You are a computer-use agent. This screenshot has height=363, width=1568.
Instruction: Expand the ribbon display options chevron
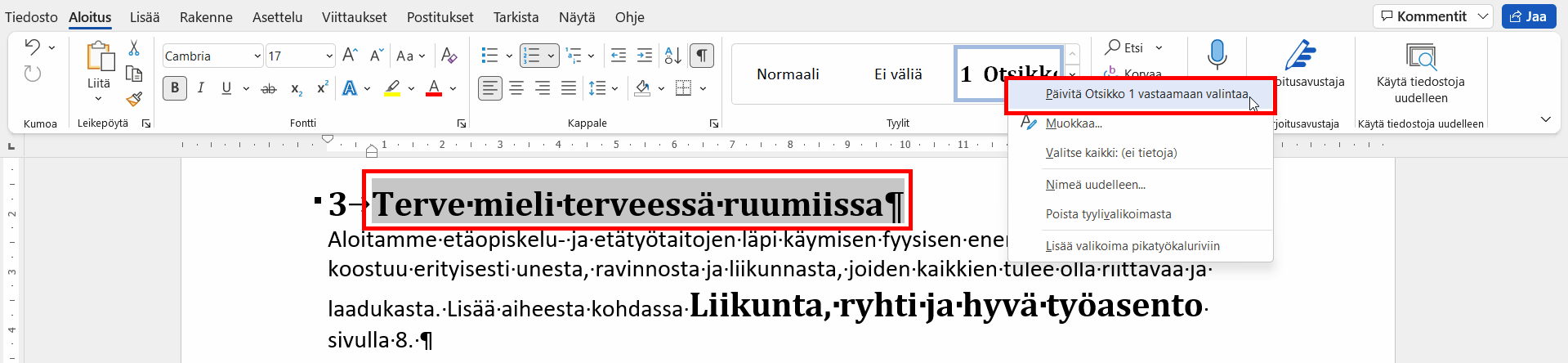tap(1545, 119)
